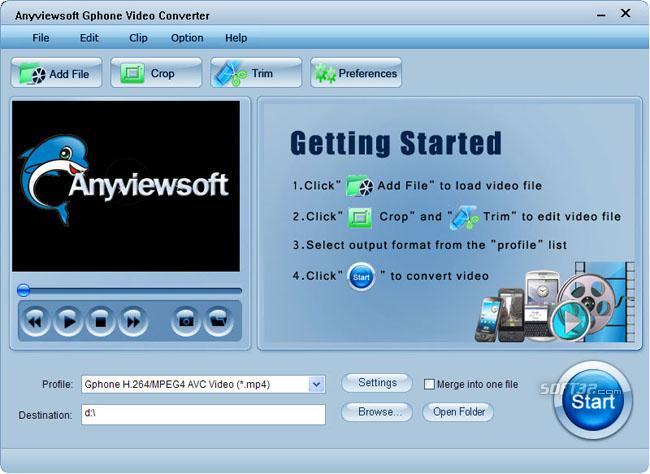Open the Help menu
Screen dimensions: 650x474
coord(236,38)
